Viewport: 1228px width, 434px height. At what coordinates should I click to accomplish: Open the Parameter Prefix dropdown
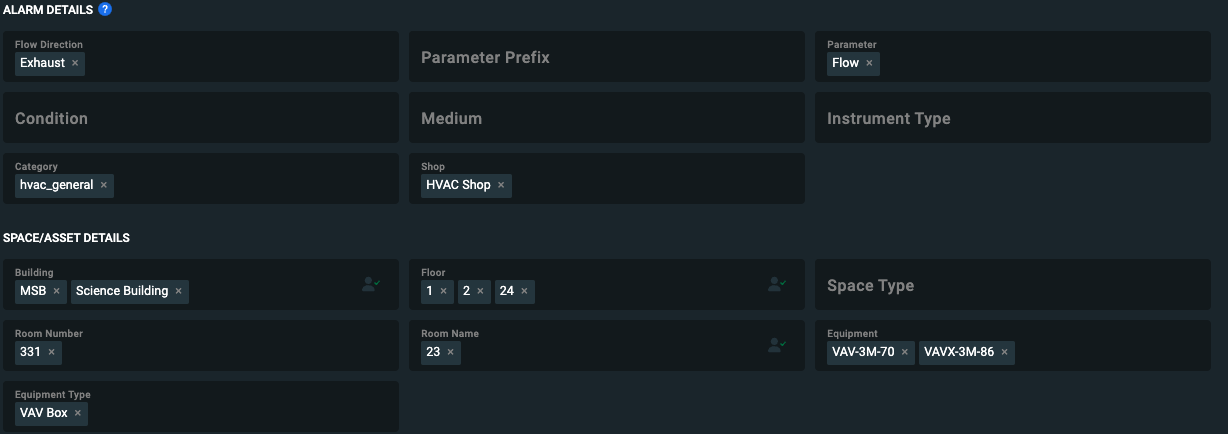coord(606,57)
